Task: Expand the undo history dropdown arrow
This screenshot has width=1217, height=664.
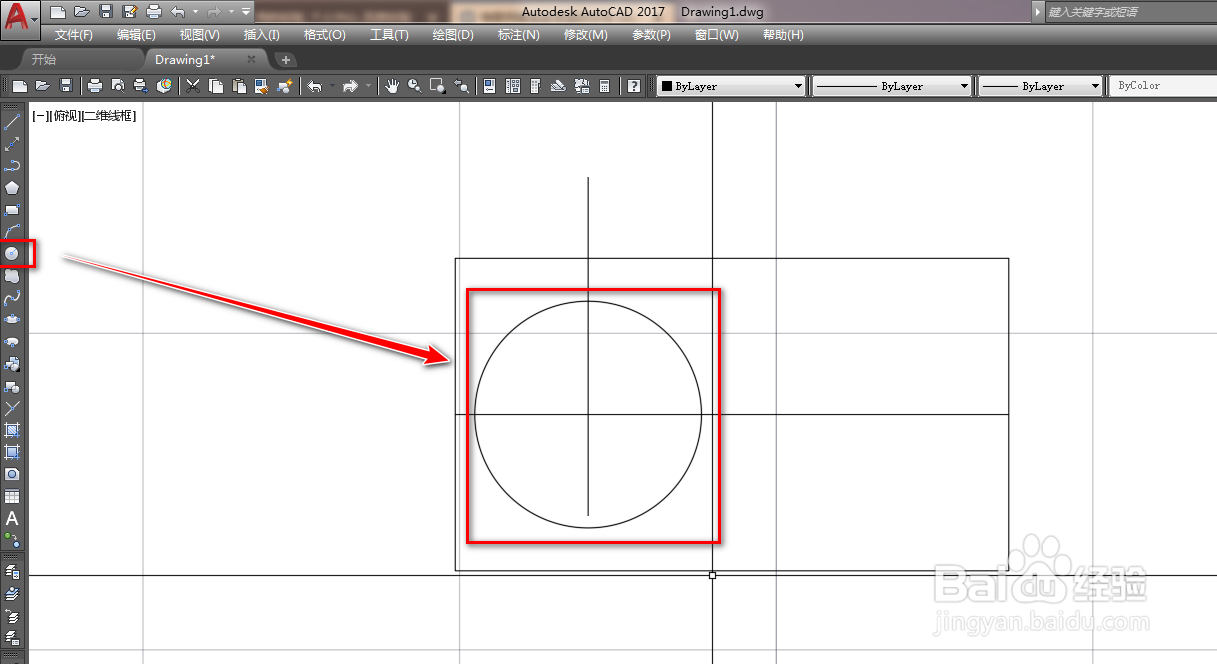Action: point(195,12)
